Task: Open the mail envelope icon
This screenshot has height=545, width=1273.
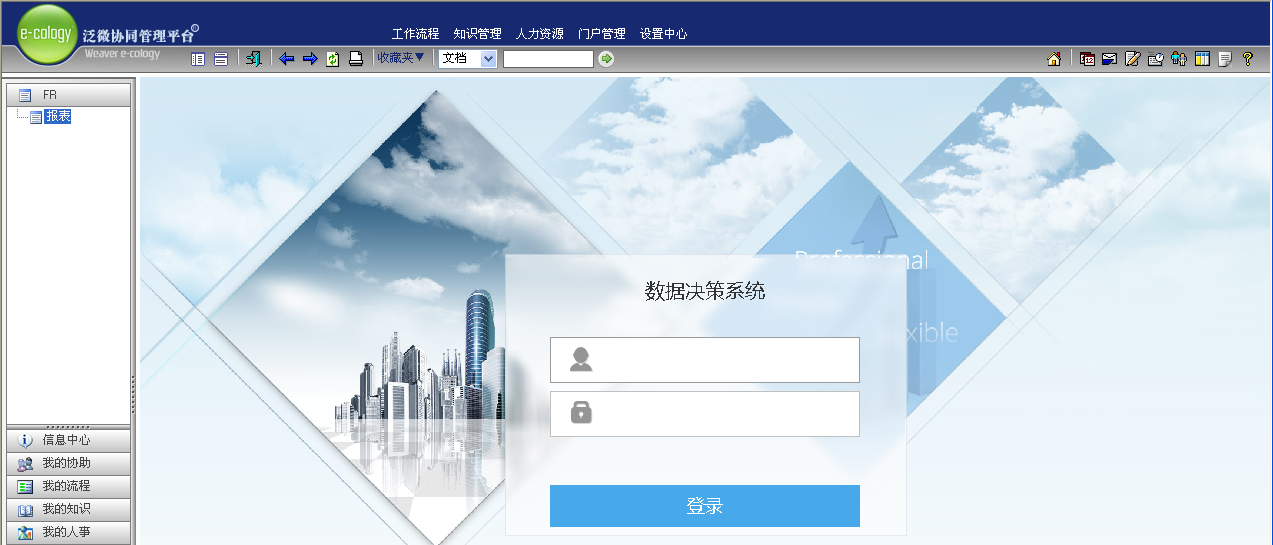Action: (x=1109, y=59)
